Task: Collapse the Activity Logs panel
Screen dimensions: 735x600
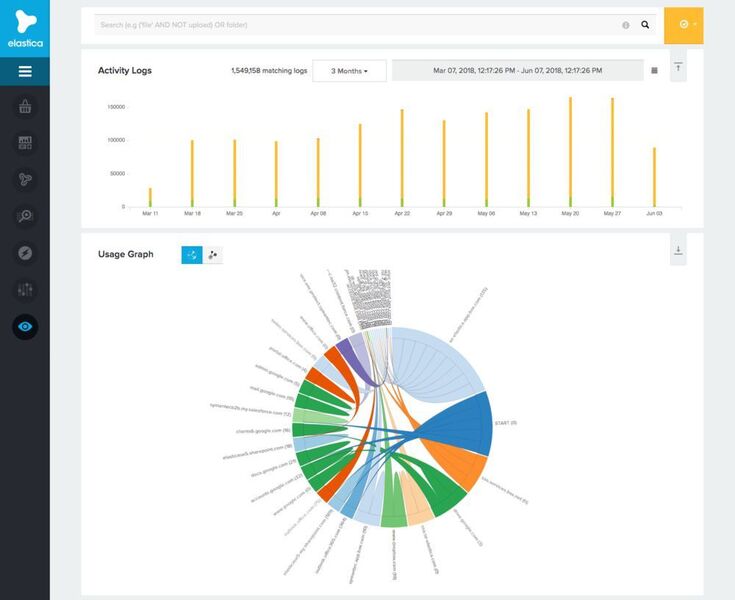Action: point(678,67)
